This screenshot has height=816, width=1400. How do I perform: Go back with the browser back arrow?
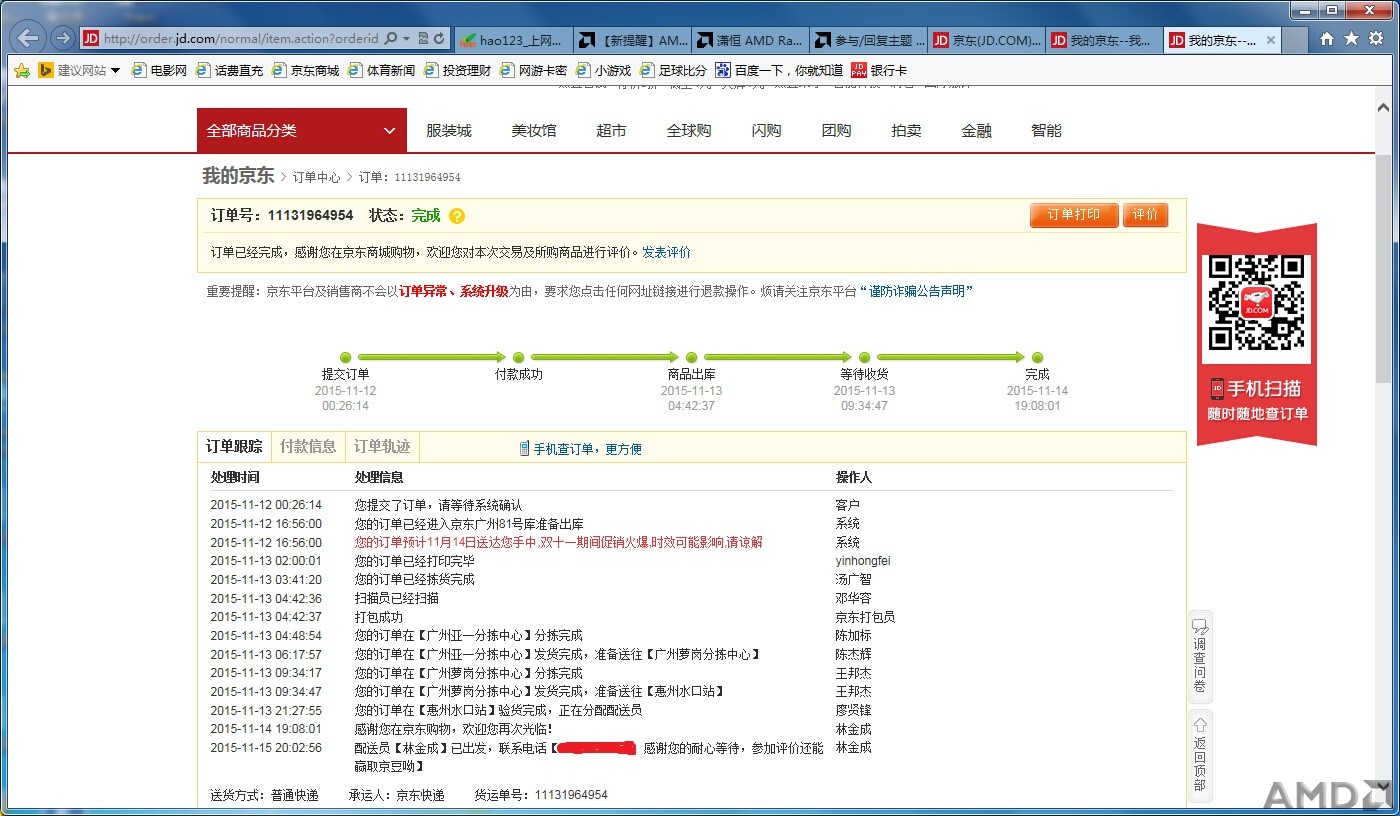coord(27,39)
